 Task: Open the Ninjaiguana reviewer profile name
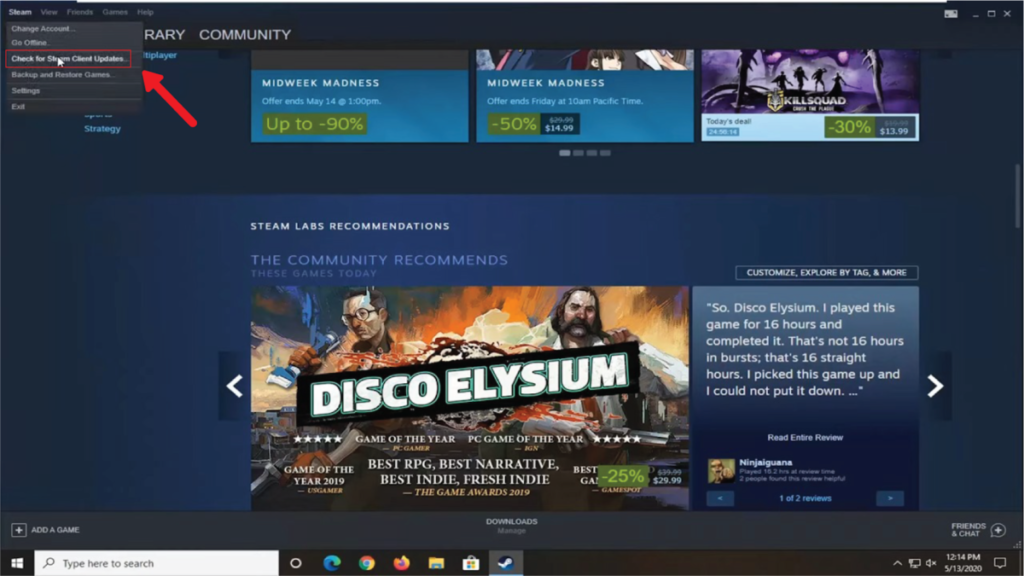(765, 462)
